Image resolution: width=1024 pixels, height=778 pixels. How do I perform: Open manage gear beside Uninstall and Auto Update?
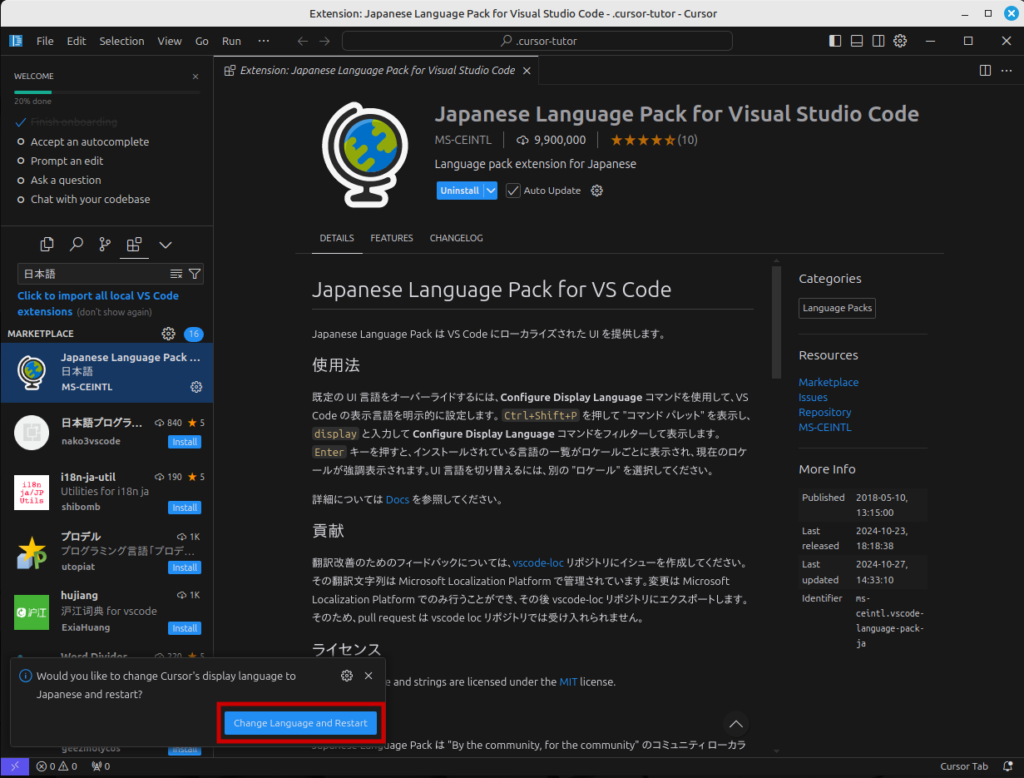[x=597, y=191]
